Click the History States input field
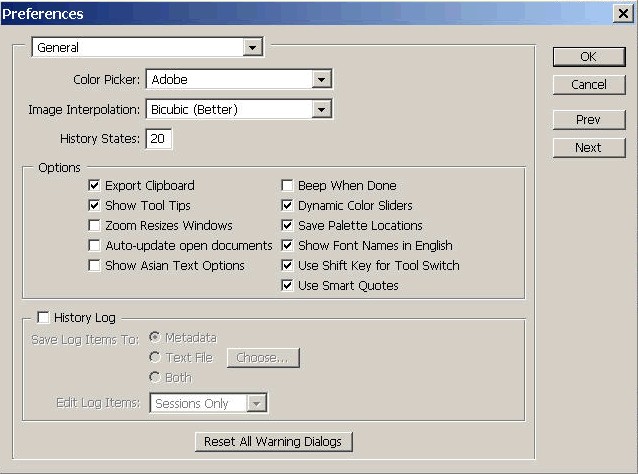 click(x=159, y=139)
